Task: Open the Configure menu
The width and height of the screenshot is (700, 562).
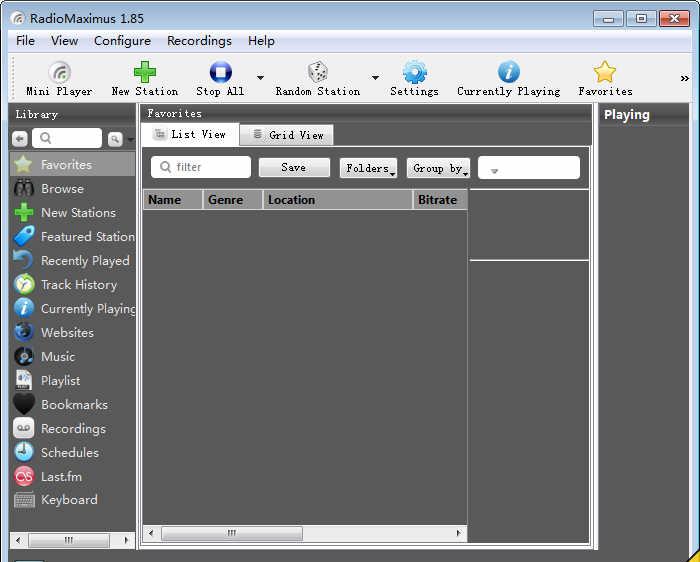Action: (122, 41)
